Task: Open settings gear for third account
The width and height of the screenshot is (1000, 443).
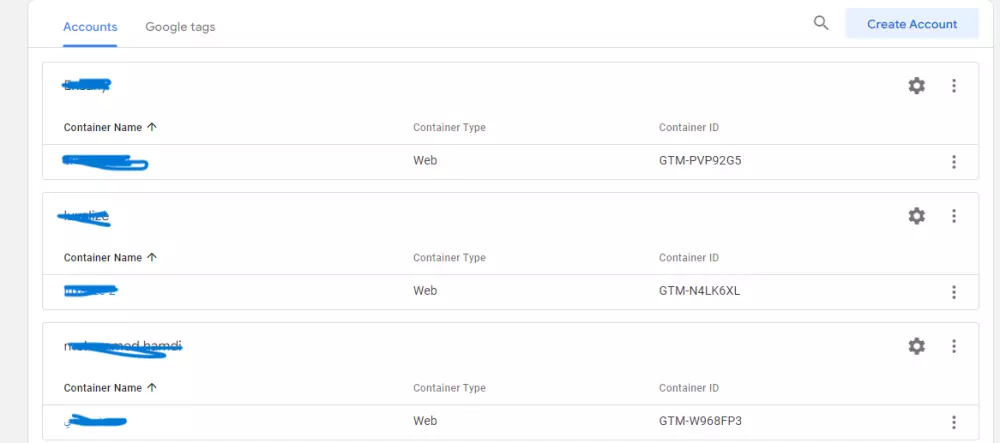Action: point(916,346)
